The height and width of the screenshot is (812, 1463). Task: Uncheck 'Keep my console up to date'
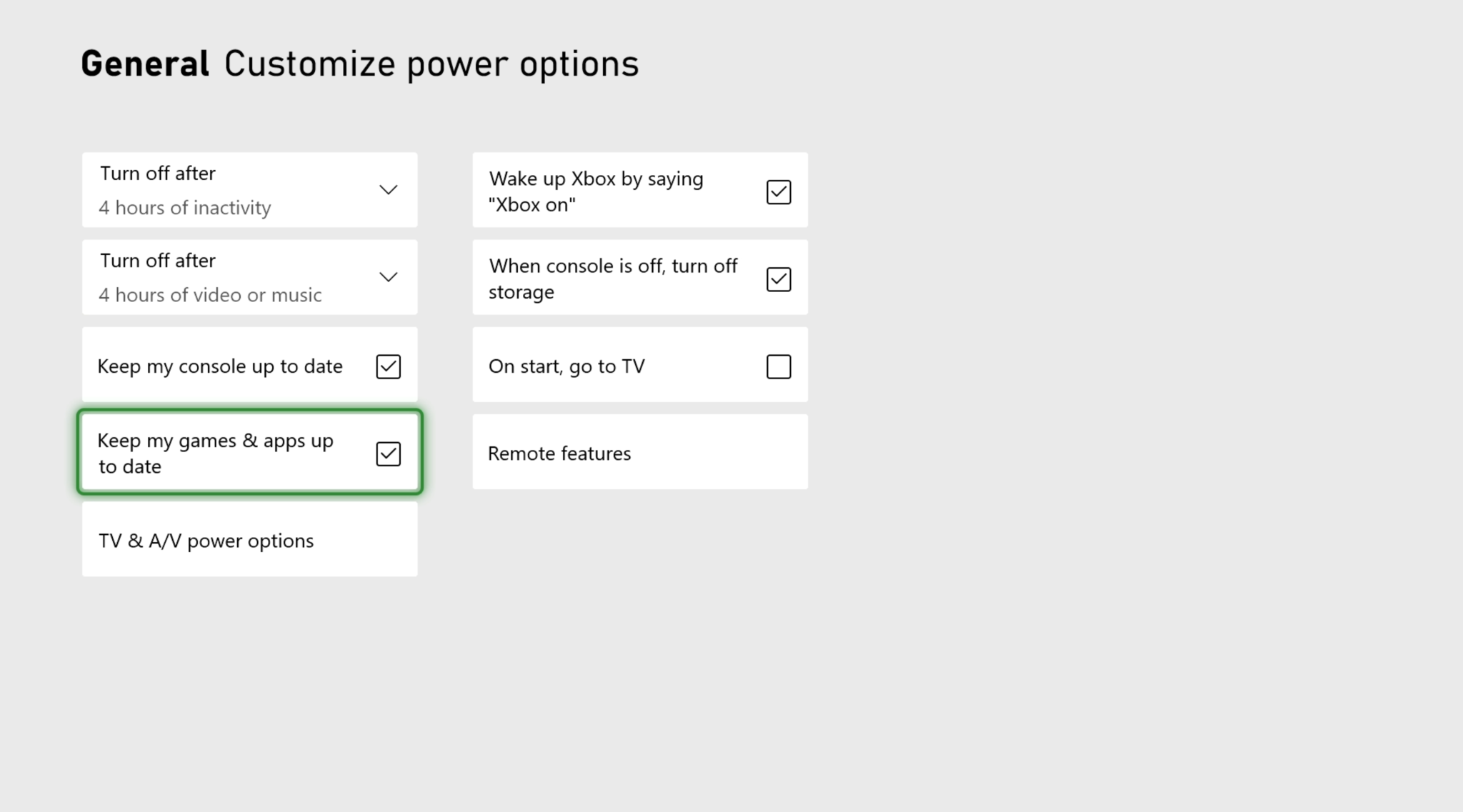pyautogui.click(x=387, y=366)
